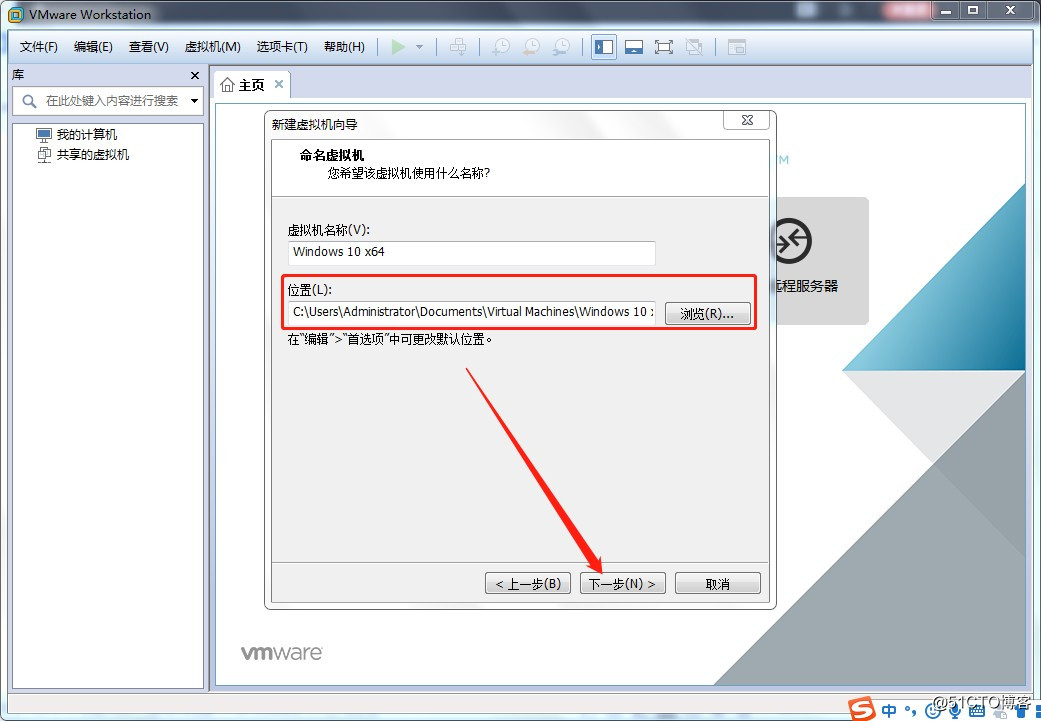Viewport: 1041px width, 721px height.
Task: Open the 选项卡(T) menu
Action: click(282, 47)
